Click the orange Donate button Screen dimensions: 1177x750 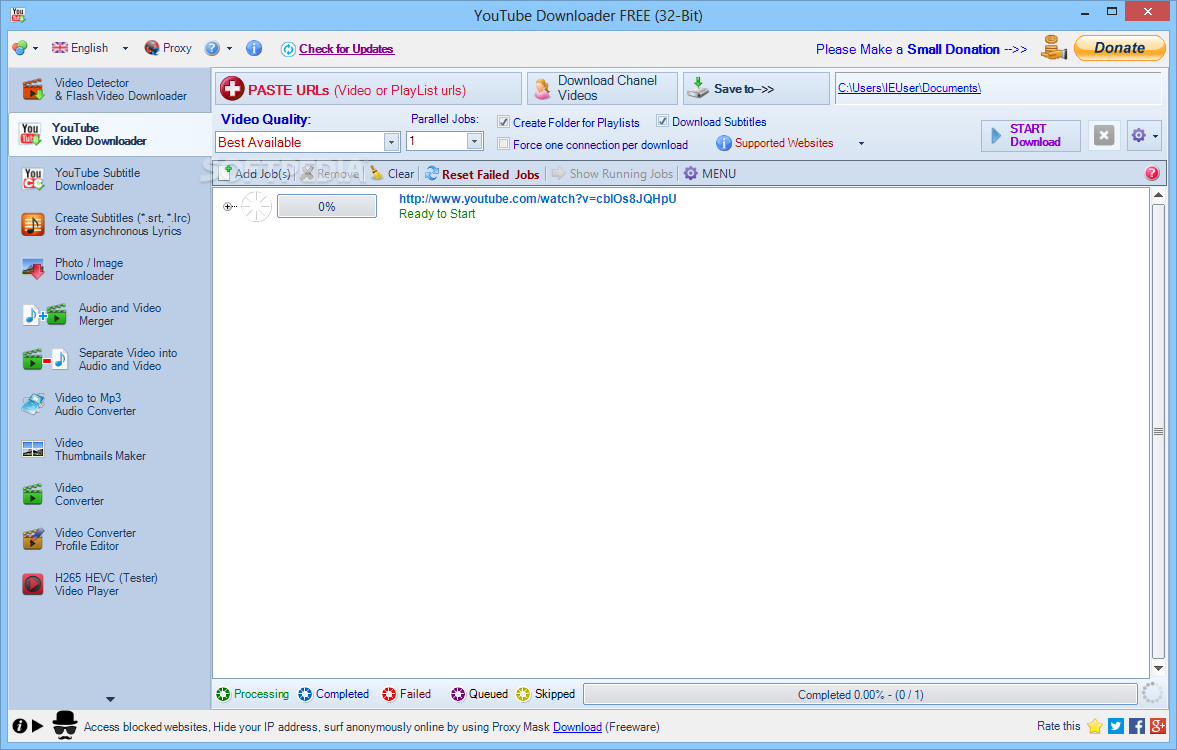[1119, 48]
